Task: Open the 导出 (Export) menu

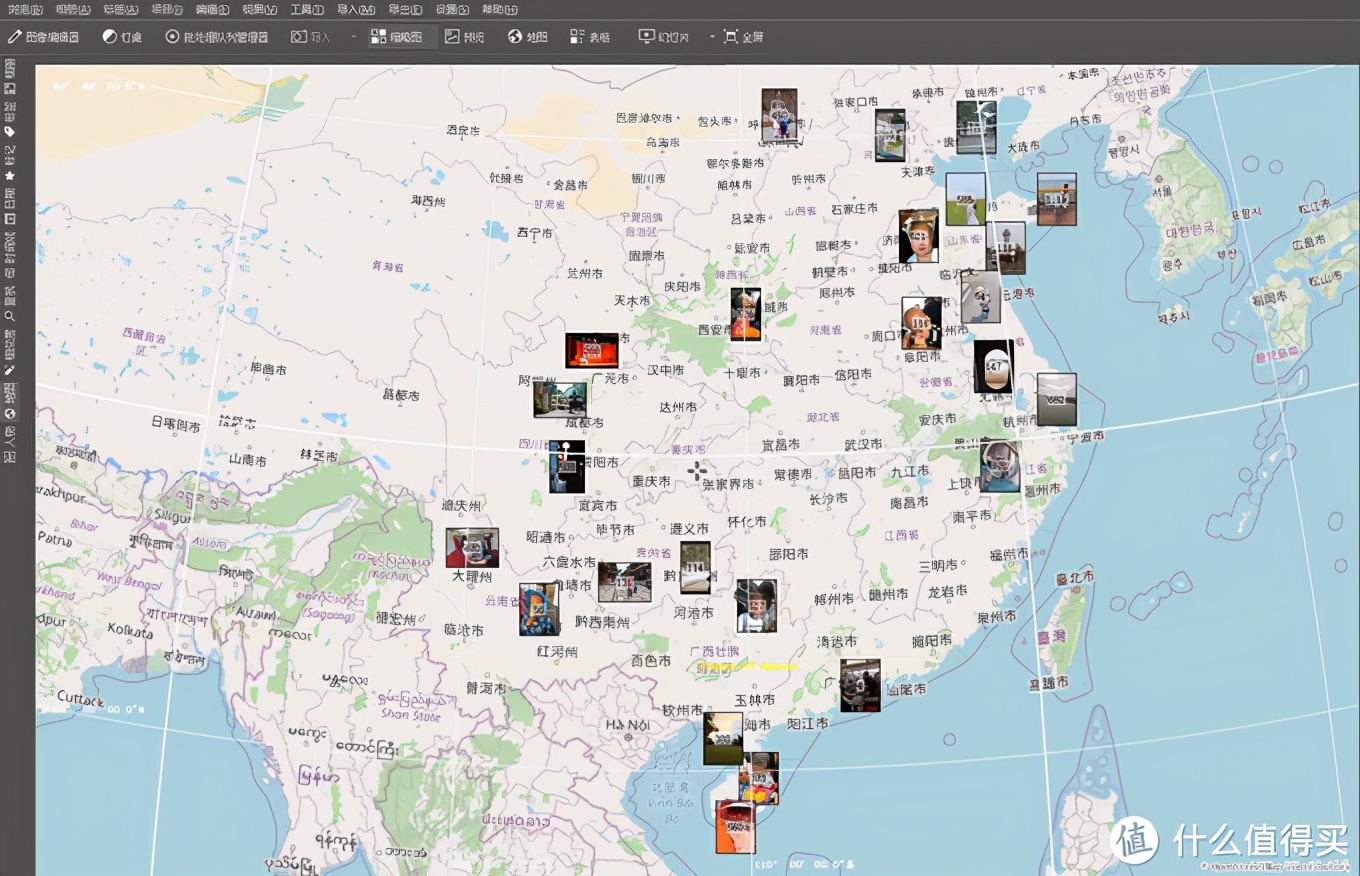Action: click(405, 9)
